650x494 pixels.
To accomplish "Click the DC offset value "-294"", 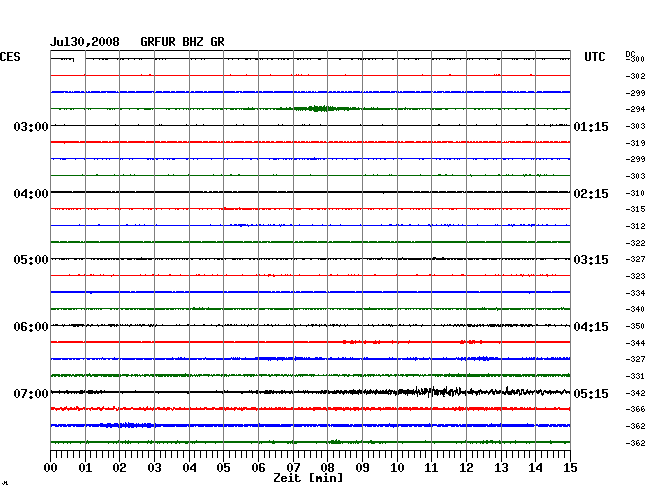I will coord(635,109).
